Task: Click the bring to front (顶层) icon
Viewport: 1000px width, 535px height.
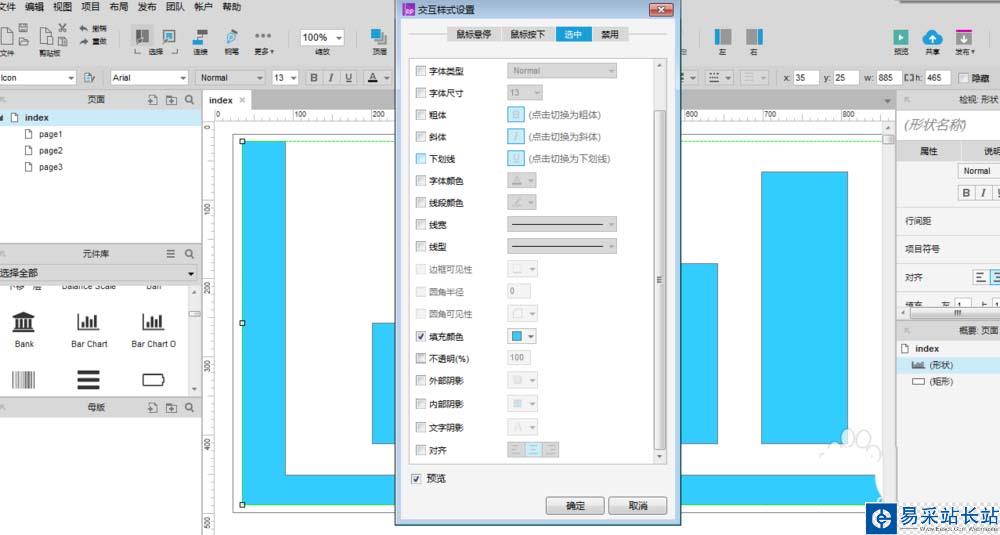Action: 379,37
